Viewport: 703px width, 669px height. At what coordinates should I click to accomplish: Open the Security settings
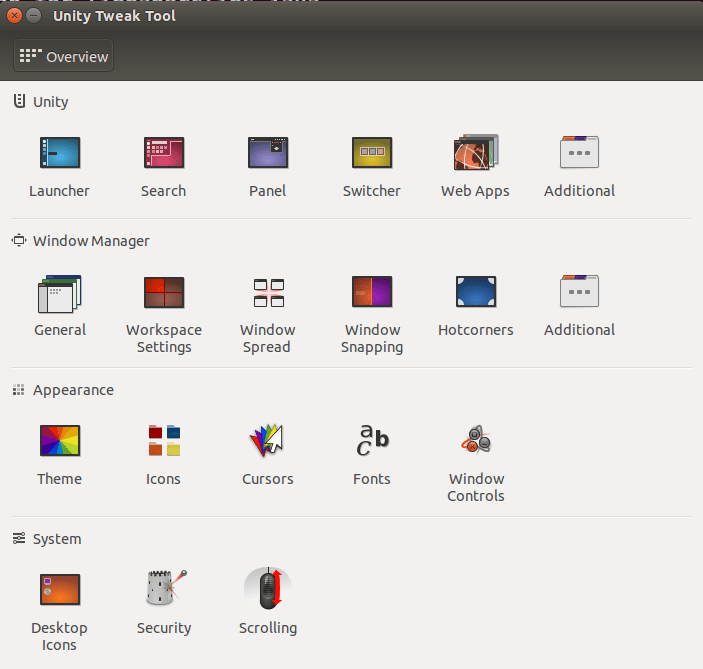[x=163, y=590]
